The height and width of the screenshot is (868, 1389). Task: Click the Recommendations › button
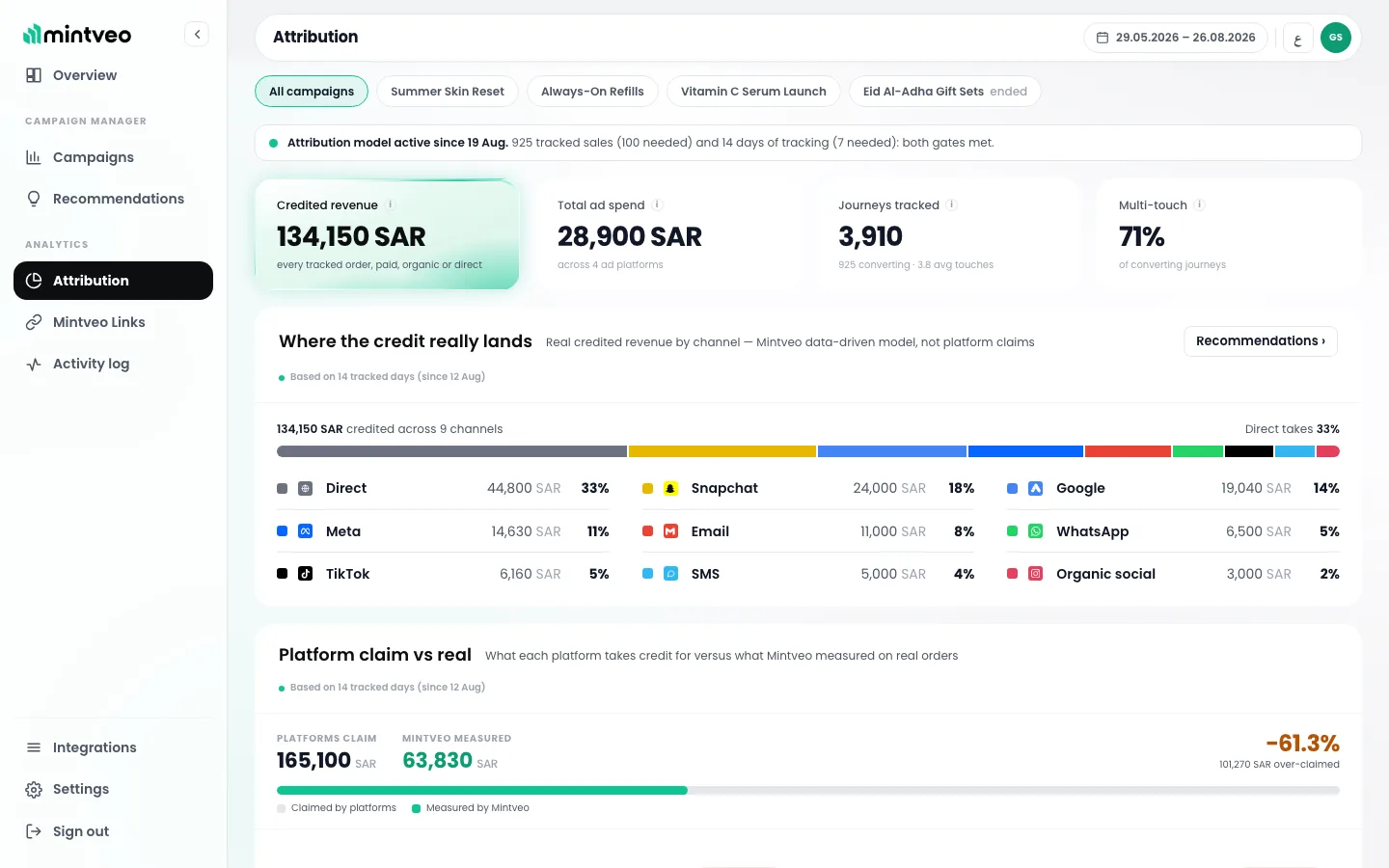(x=1260, y=341)
